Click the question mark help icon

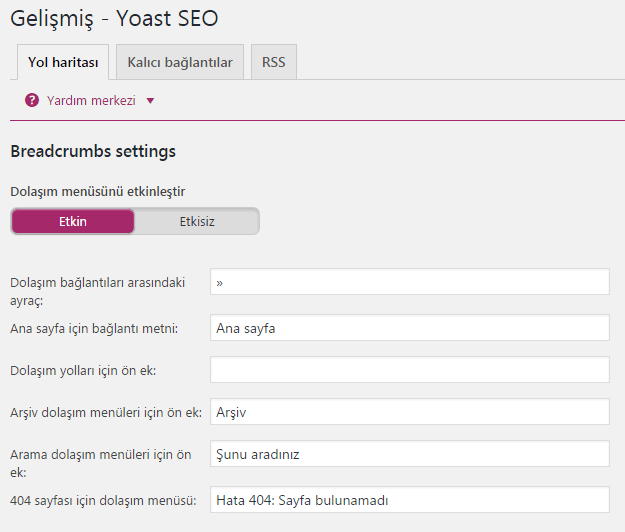(32, 100)
